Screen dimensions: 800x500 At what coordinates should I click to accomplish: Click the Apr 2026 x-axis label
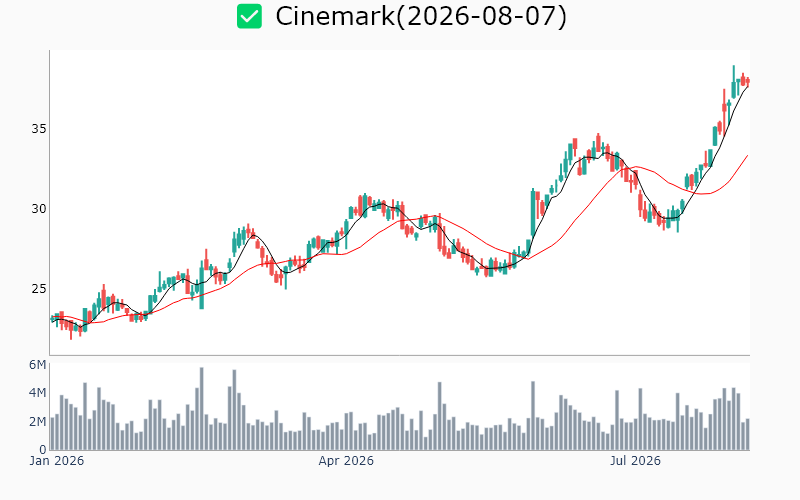click(346, 461)
